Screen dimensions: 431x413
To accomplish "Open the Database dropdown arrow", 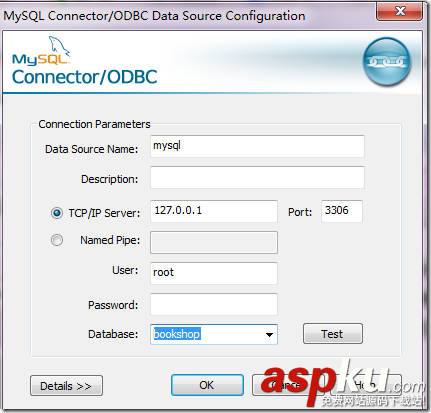I will tap(269, 334).
